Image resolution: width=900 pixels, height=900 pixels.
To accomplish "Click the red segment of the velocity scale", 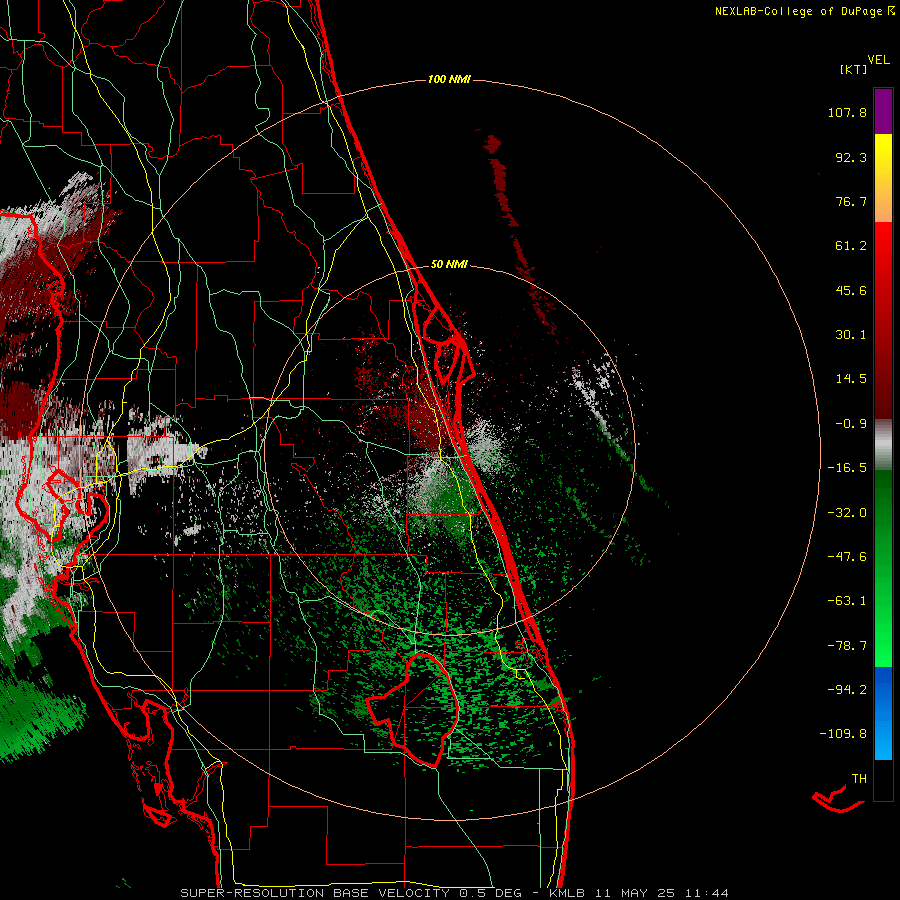I will pyautogui.click(x=883, y=320).
